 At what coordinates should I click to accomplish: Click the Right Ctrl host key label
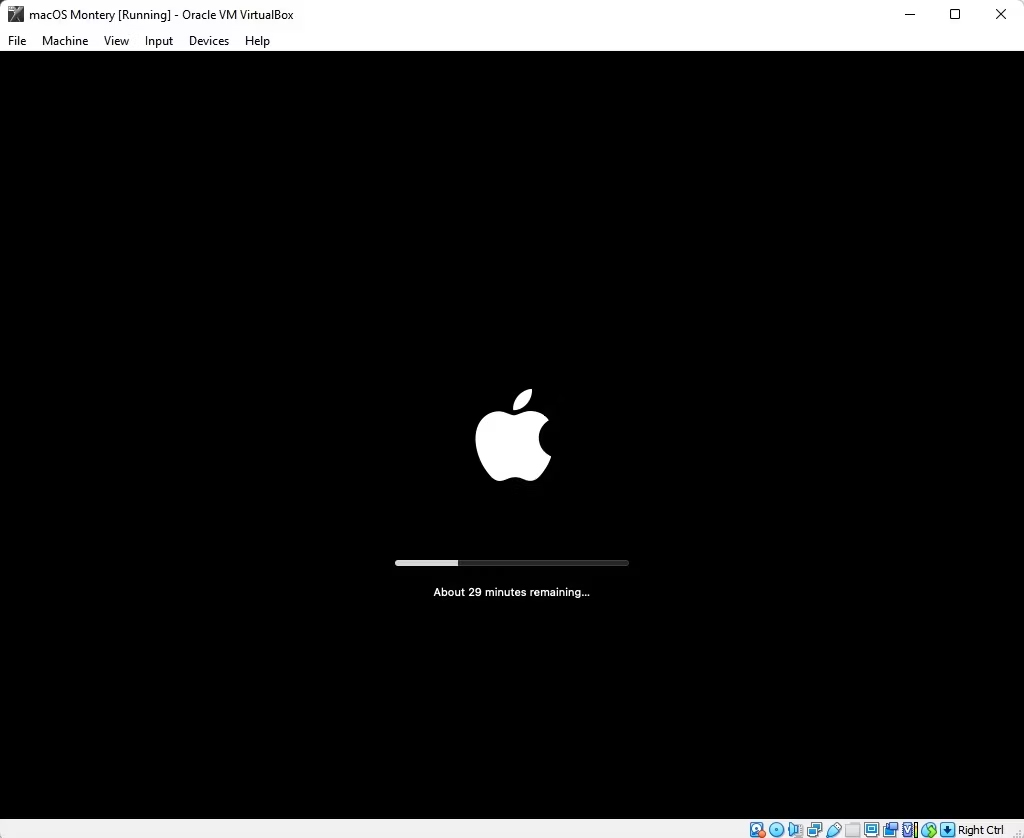(x=980, y=830)
